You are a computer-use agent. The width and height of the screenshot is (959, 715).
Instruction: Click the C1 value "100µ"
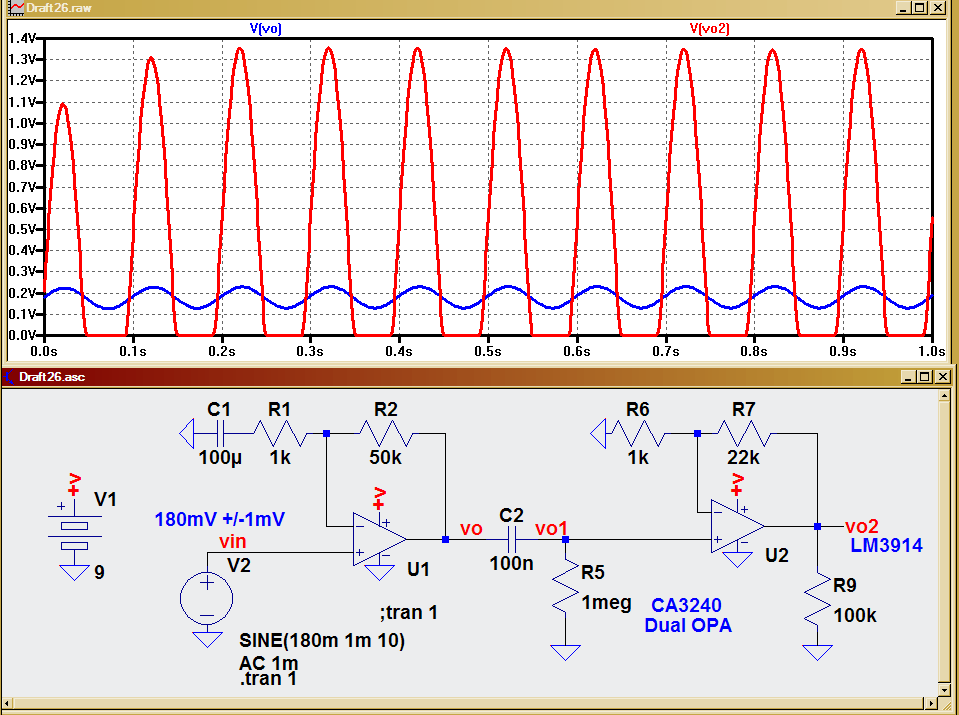click(220, 457)
